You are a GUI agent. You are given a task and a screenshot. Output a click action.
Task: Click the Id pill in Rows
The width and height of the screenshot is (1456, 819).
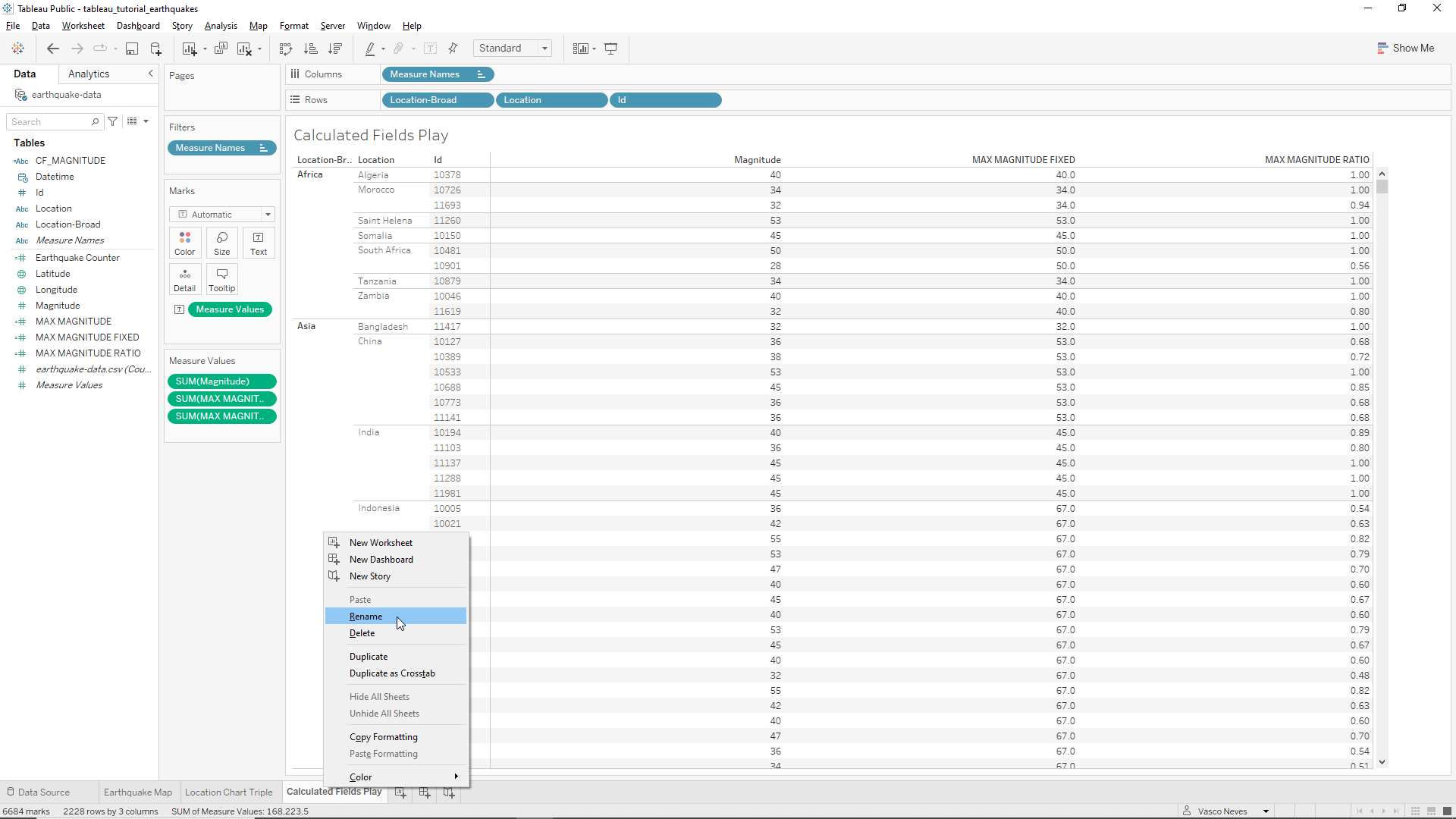tap(666, 100)
